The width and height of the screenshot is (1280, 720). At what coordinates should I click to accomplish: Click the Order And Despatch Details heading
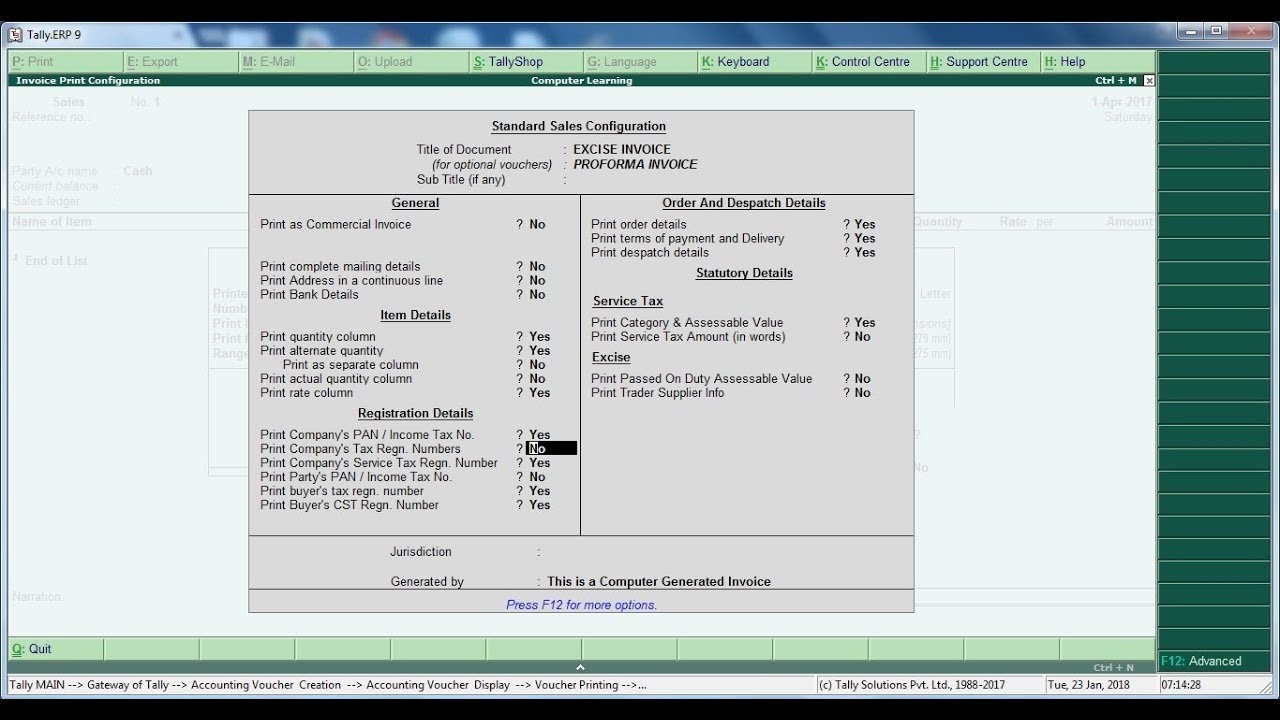pyautogui.click(x=744, y=203)
